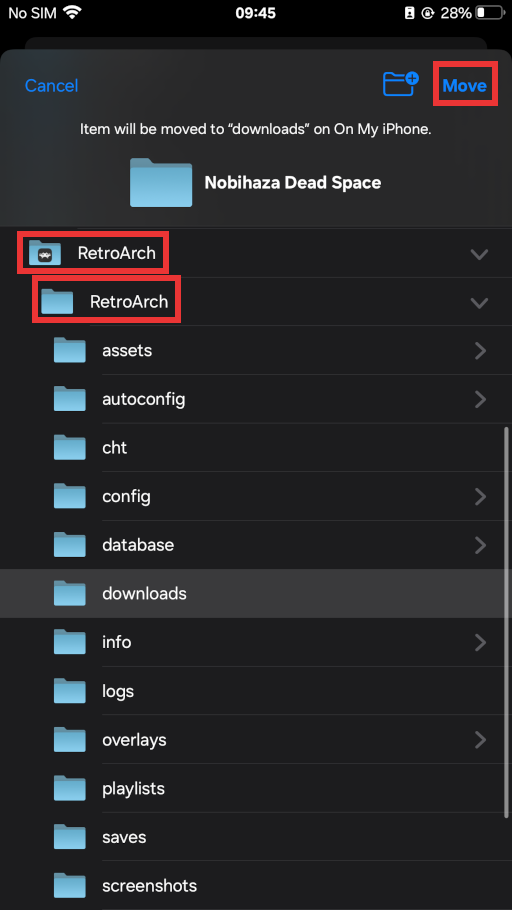Collapse the top-level RetroArch app folder chevron

pos(479,254)
